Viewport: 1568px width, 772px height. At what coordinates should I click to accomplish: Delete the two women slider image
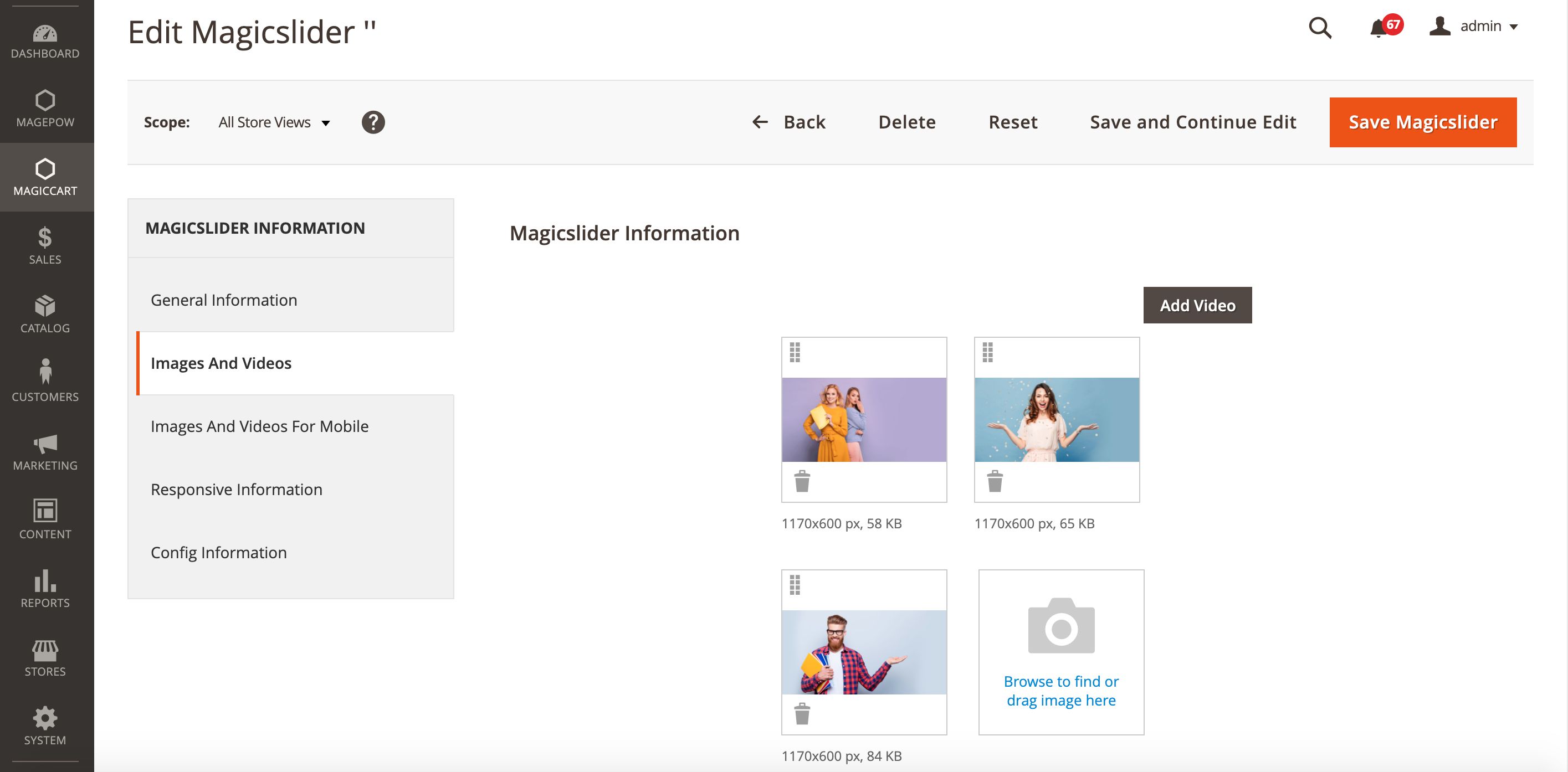pos(802,481)
